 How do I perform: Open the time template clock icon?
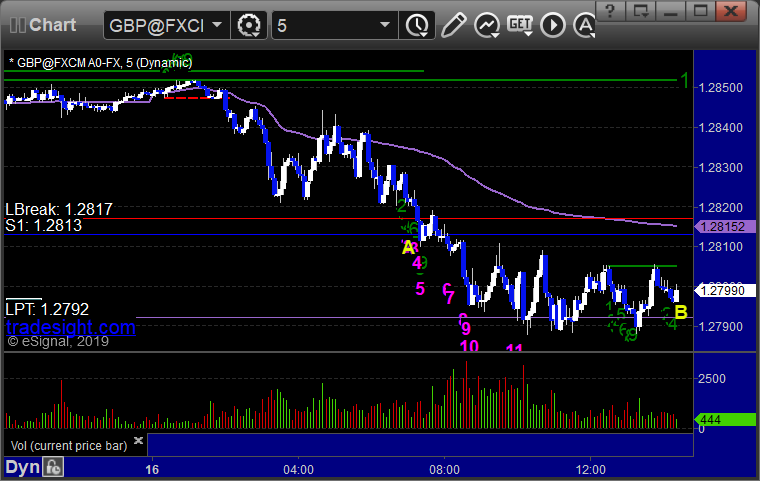coord(417,25)
